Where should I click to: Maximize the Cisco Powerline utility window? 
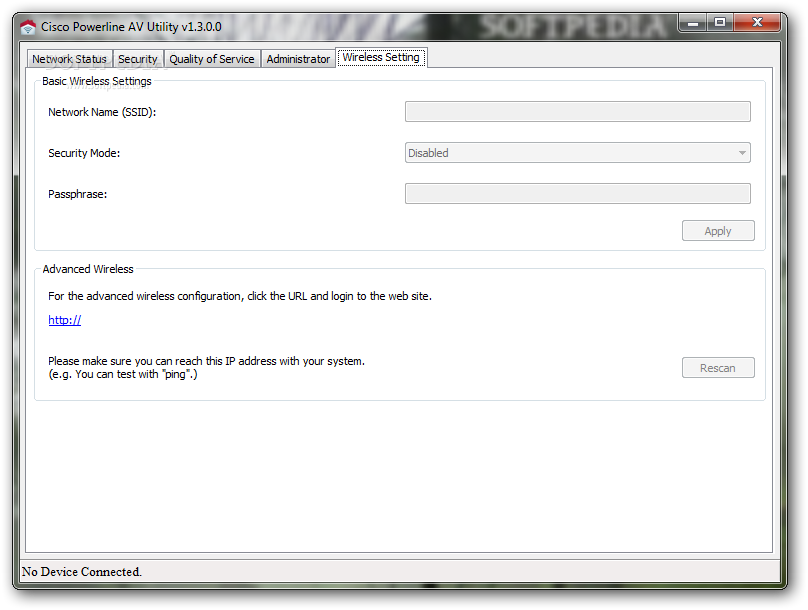720,23
